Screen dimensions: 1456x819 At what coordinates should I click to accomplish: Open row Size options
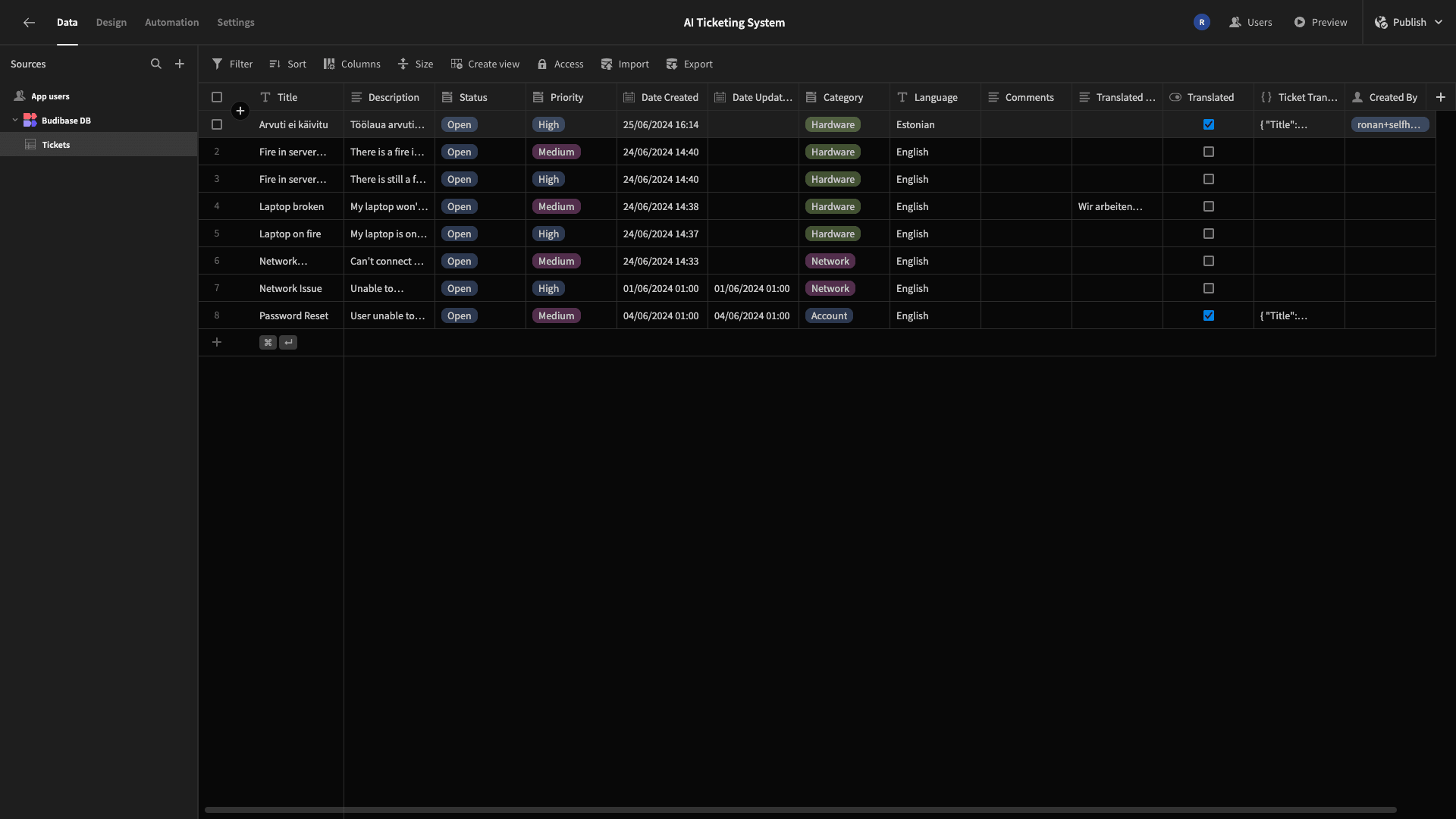pos(416,64)
